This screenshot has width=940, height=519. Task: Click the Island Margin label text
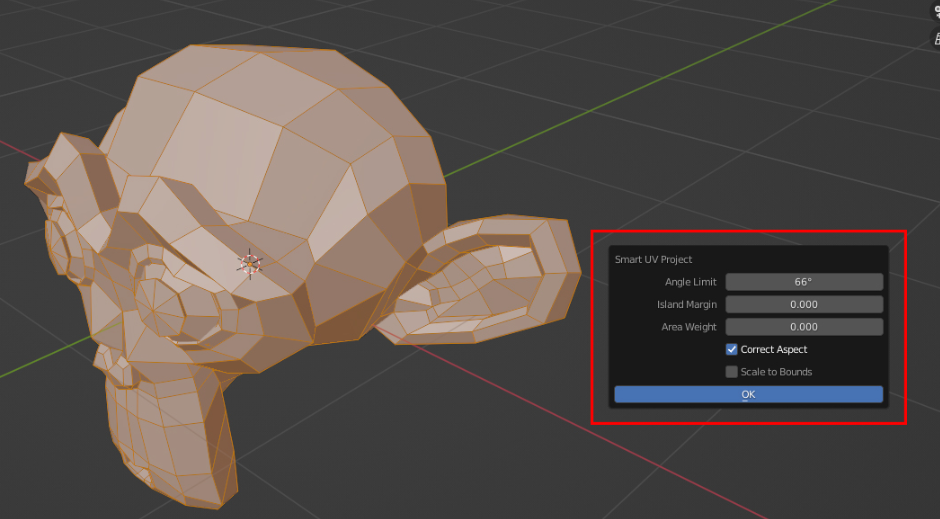click(x=687, y=304)
